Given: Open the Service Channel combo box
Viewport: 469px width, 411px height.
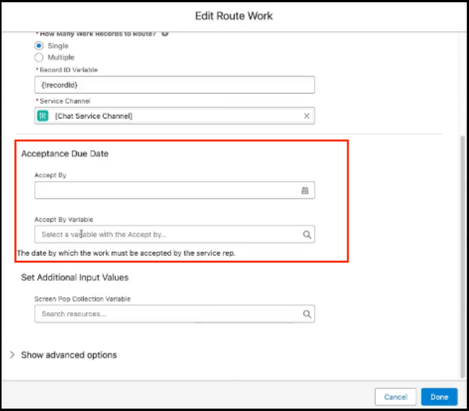Looking at the screenshot, I should coord(174,116).
